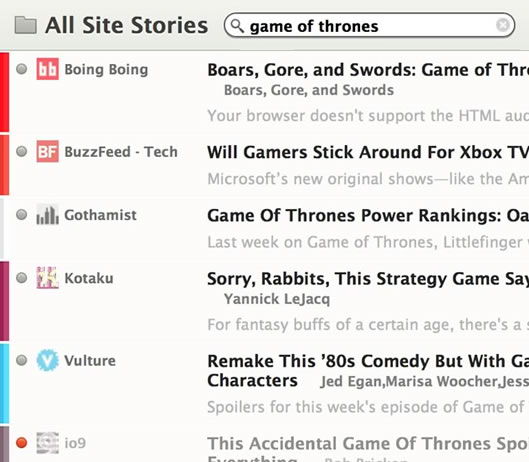Clear the game of thrones search query

[503, 25]
